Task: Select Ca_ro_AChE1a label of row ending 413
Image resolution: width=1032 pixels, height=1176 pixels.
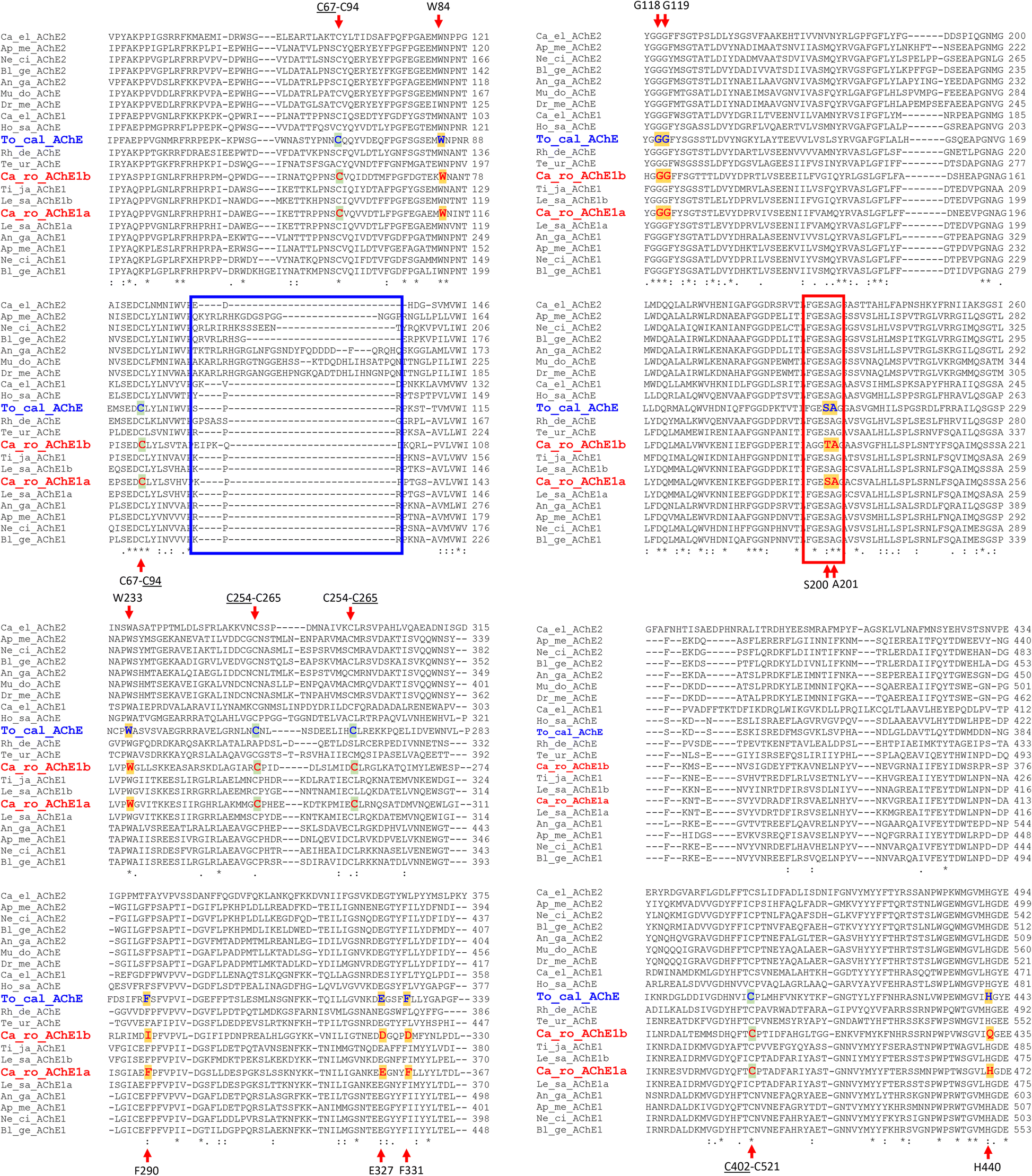Action: point(573,800)
